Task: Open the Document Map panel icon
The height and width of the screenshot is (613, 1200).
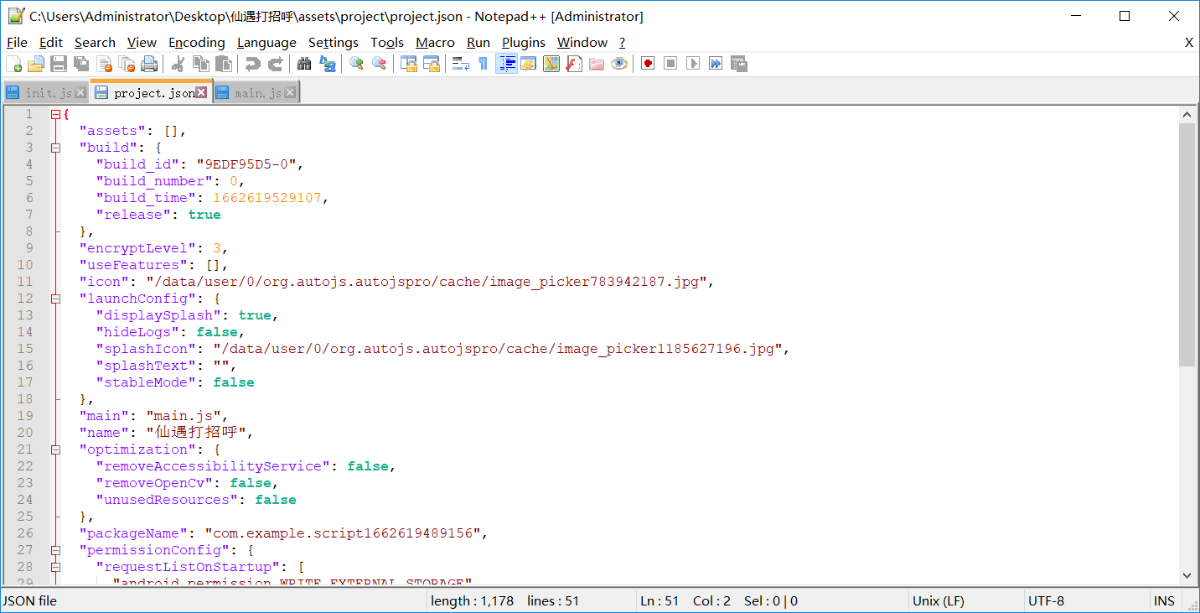Action: point(551,64)
